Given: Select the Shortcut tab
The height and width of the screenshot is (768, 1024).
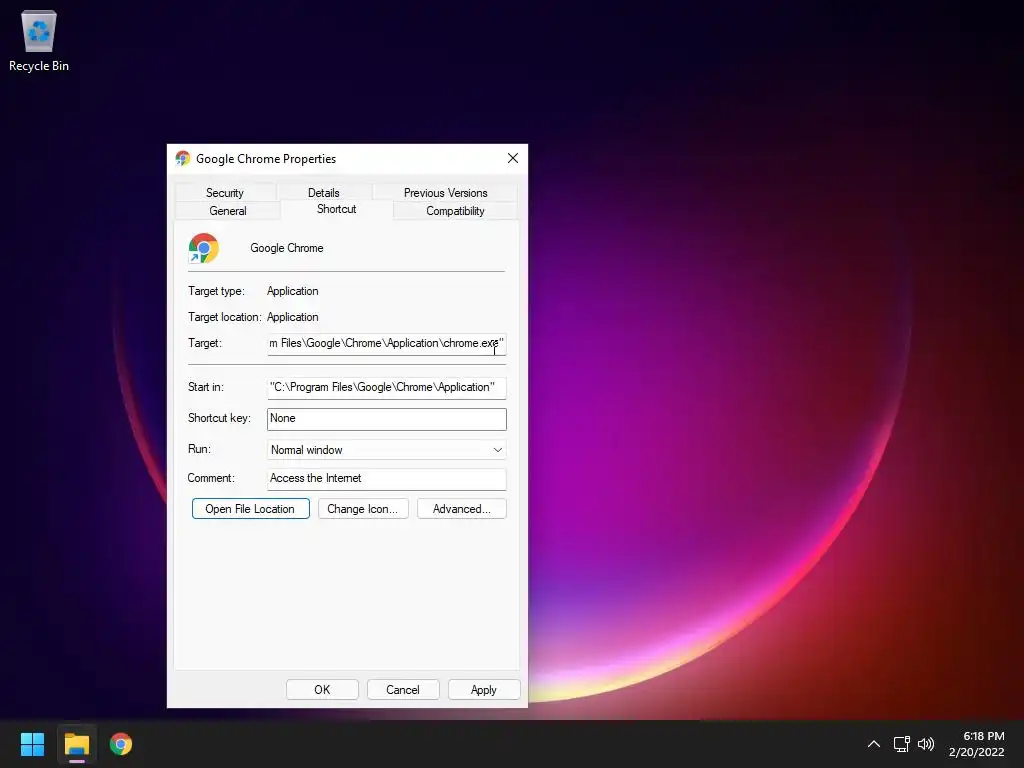Looking at the screenshot, I should click(x=336, y=209).
